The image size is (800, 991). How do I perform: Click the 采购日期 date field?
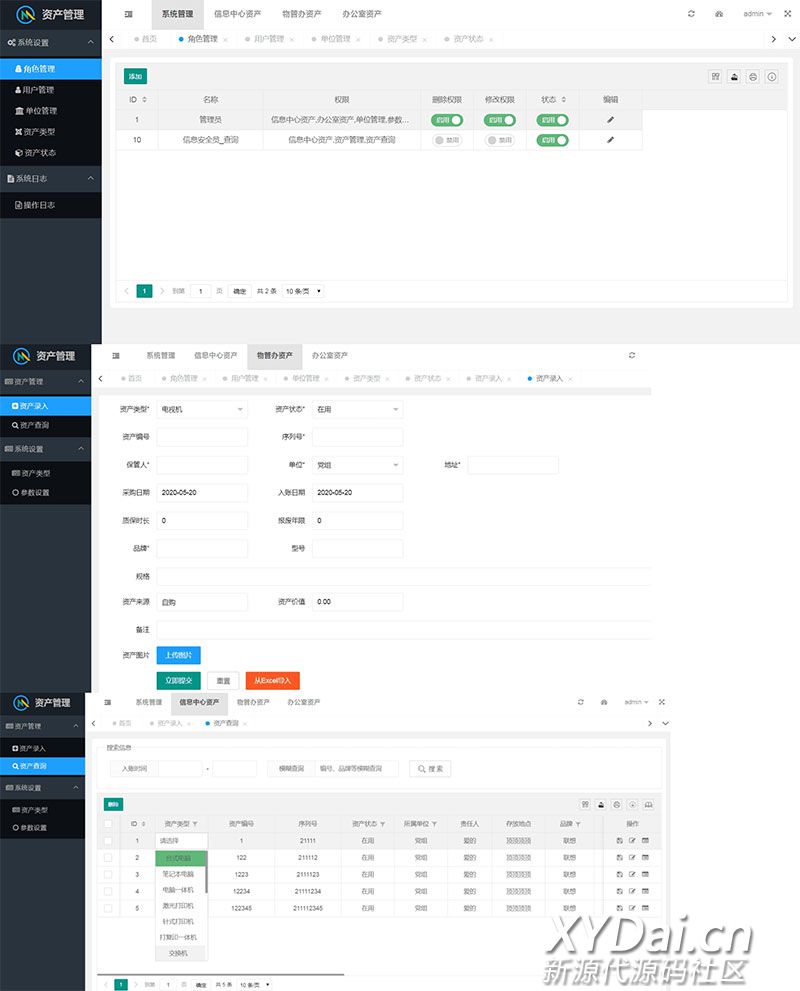pyautogui.click(x=202, y=492)
